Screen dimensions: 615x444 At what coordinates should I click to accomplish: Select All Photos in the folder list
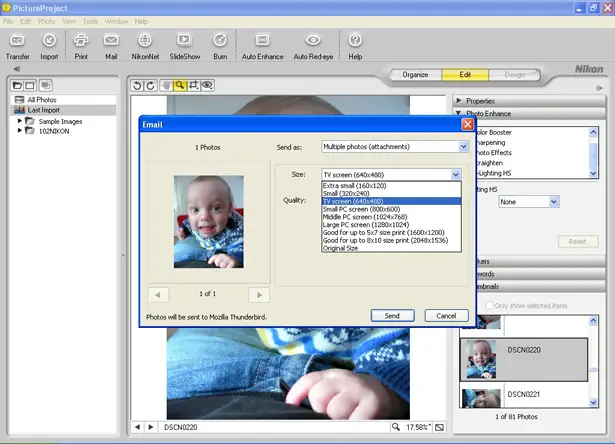pos(64,100)
